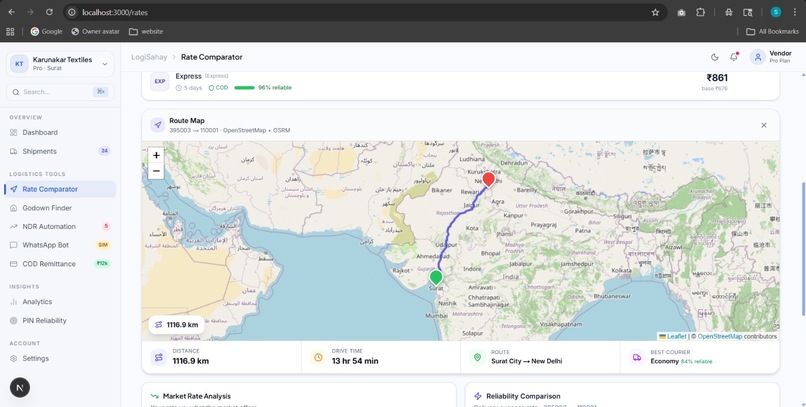806x407 pixels.
Task: Open the Owner avatar bookmark
Action: point(95,31)
